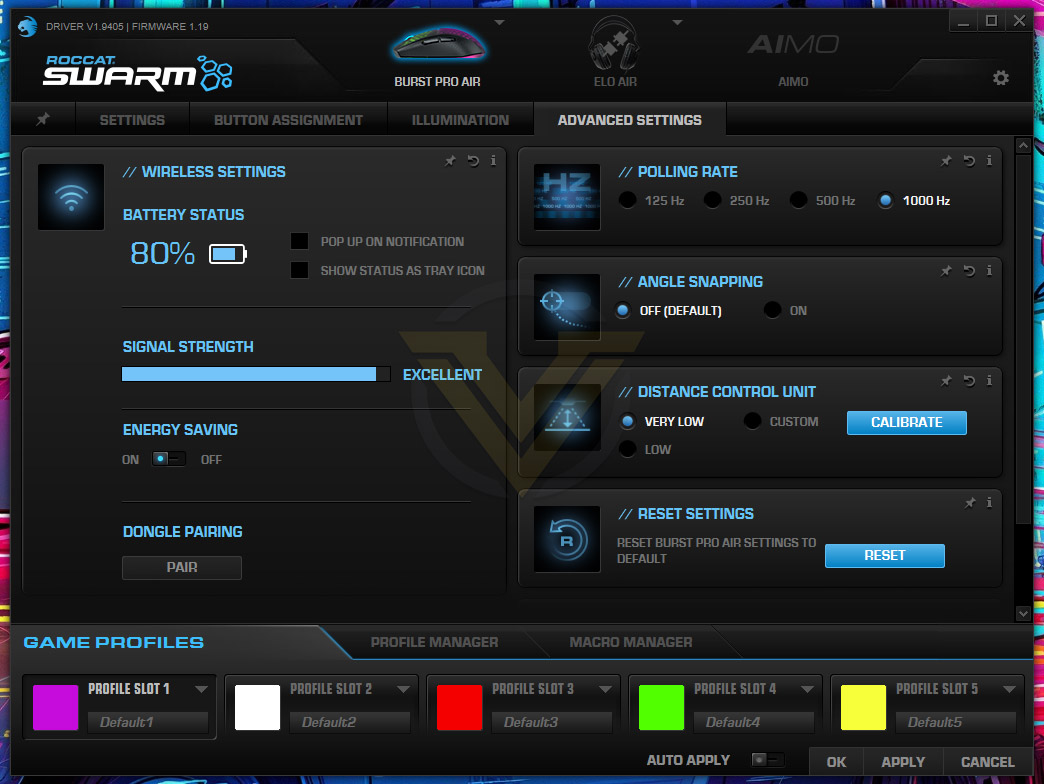Open Swarm settings gear icon
This screenshot has width=1044, height=784.
(1000, 78)
